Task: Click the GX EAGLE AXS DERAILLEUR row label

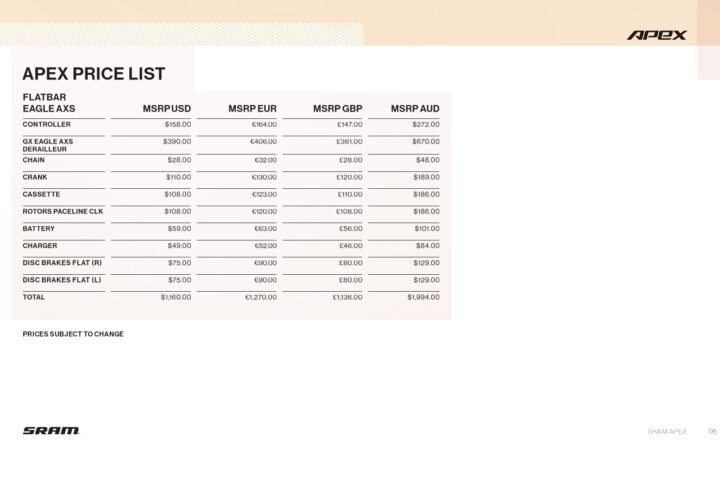Action: point(48,145)
